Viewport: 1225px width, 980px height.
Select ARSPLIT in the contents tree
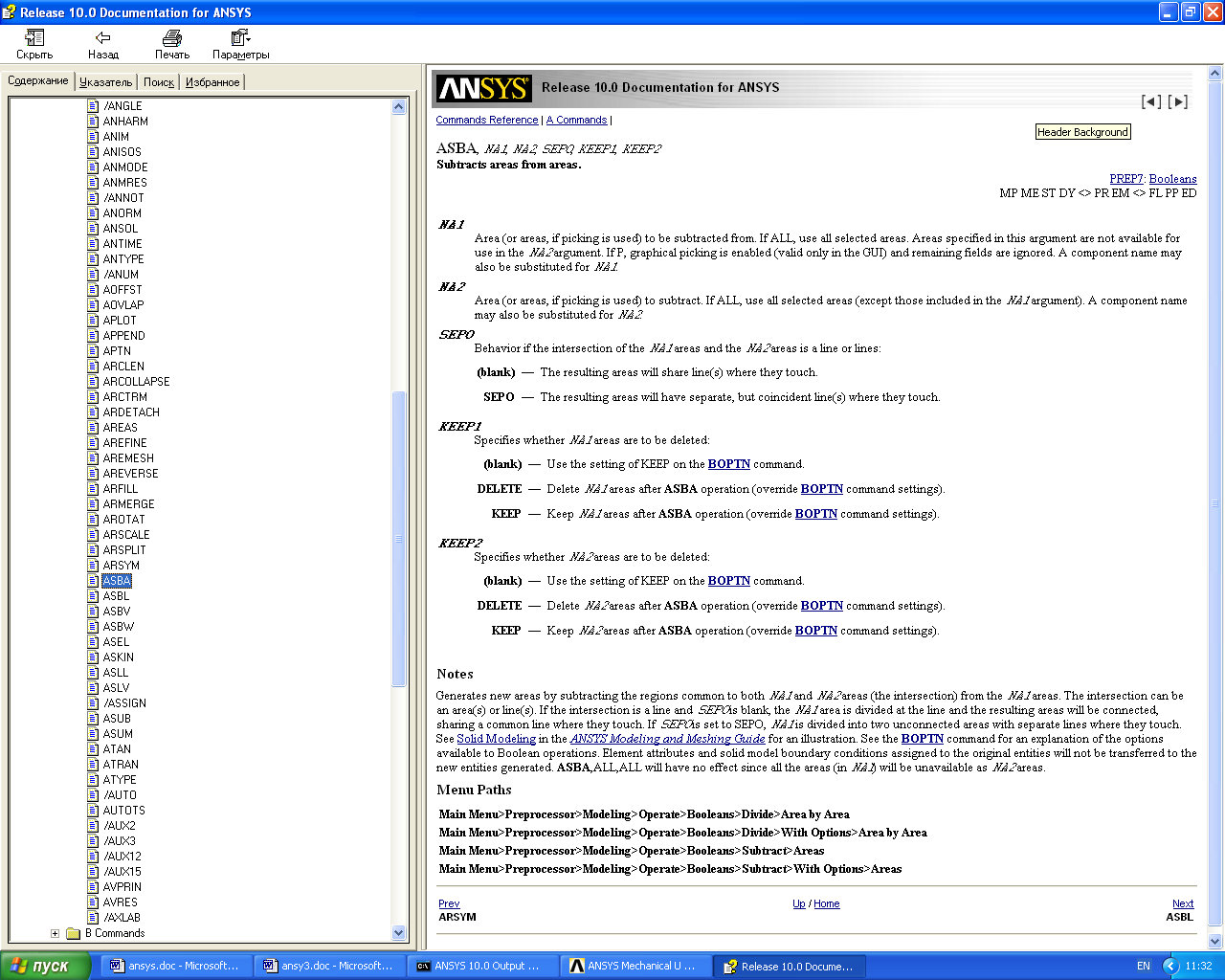[124, 550]
